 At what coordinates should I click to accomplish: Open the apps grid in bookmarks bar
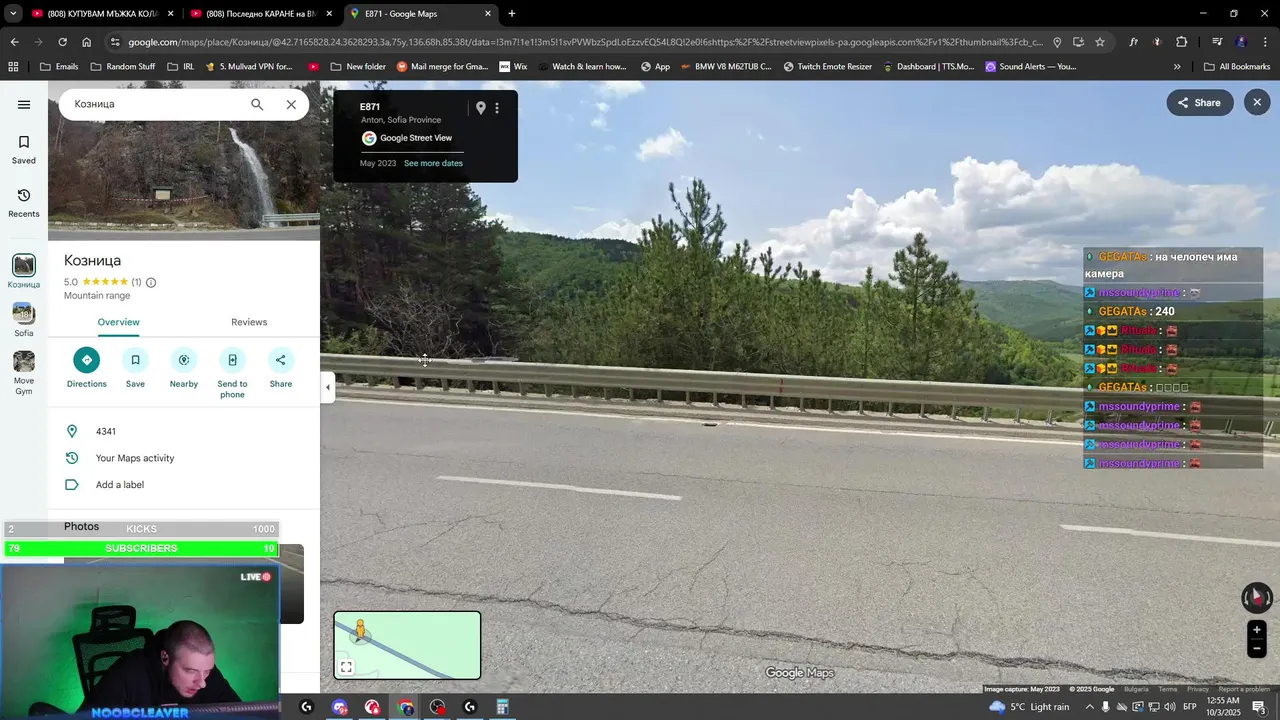[x=13, y=67]
